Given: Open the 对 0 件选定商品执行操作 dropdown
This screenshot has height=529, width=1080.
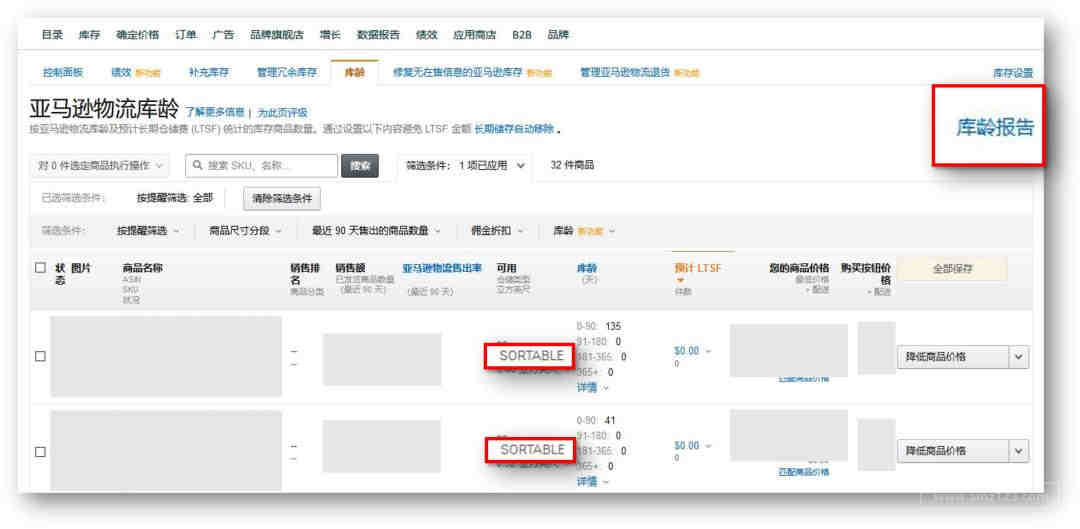Looking at the screenshot, I should (100, 165).
